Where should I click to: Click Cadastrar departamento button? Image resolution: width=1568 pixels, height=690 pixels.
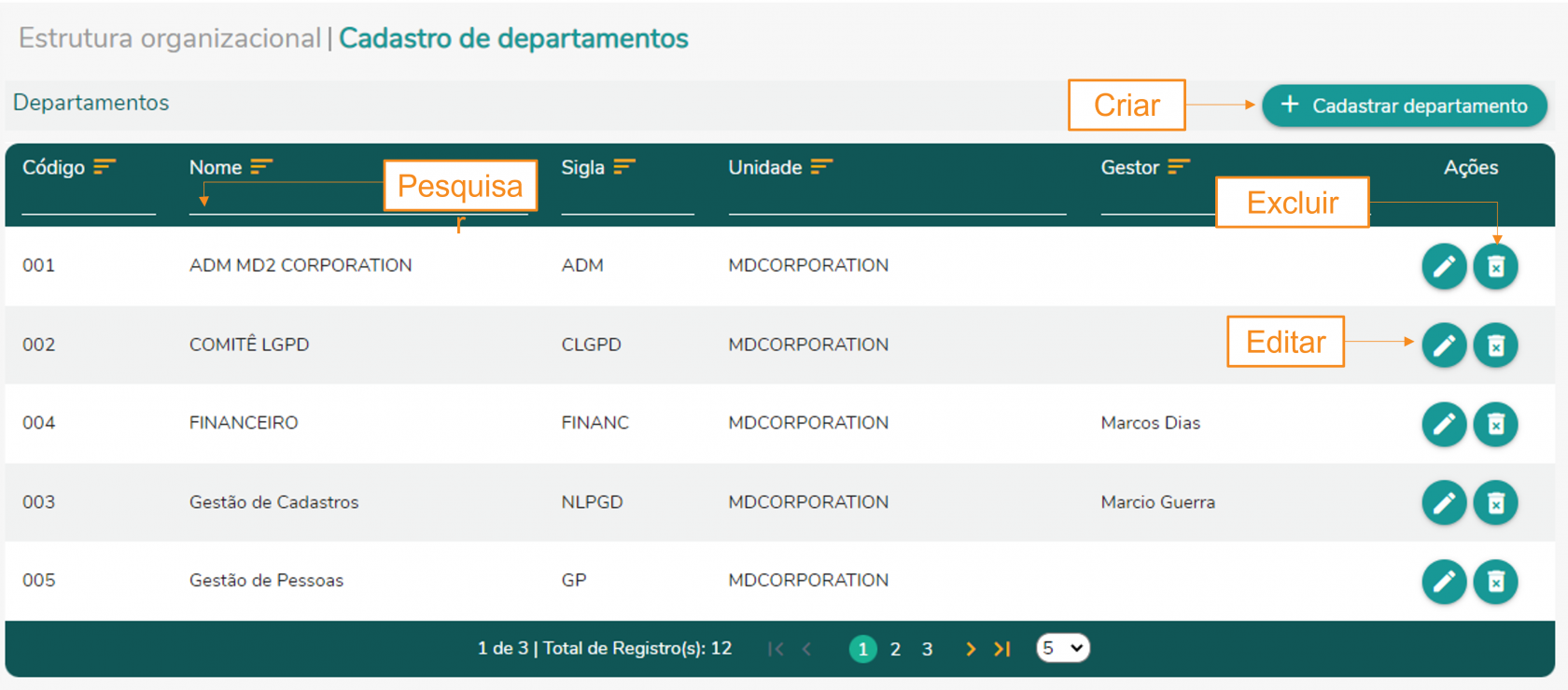1405,106
